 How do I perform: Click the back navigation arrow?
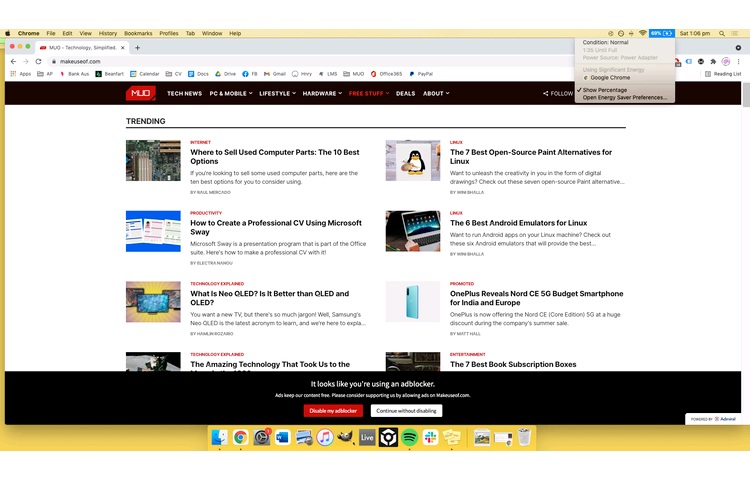coord(13,61)
